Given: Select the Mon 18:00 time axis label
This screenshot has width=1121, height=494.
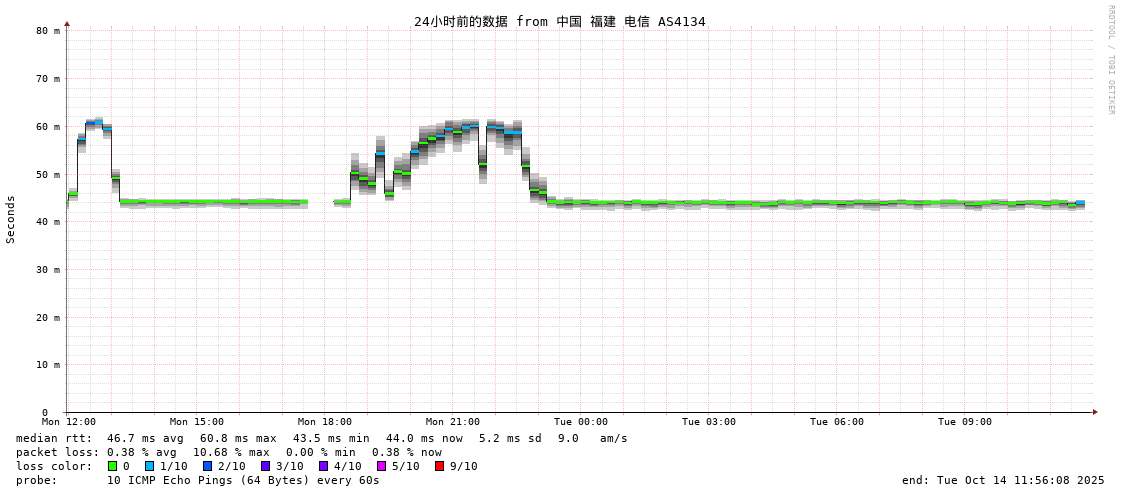Looking at the screenshot, I should [325, 422].
